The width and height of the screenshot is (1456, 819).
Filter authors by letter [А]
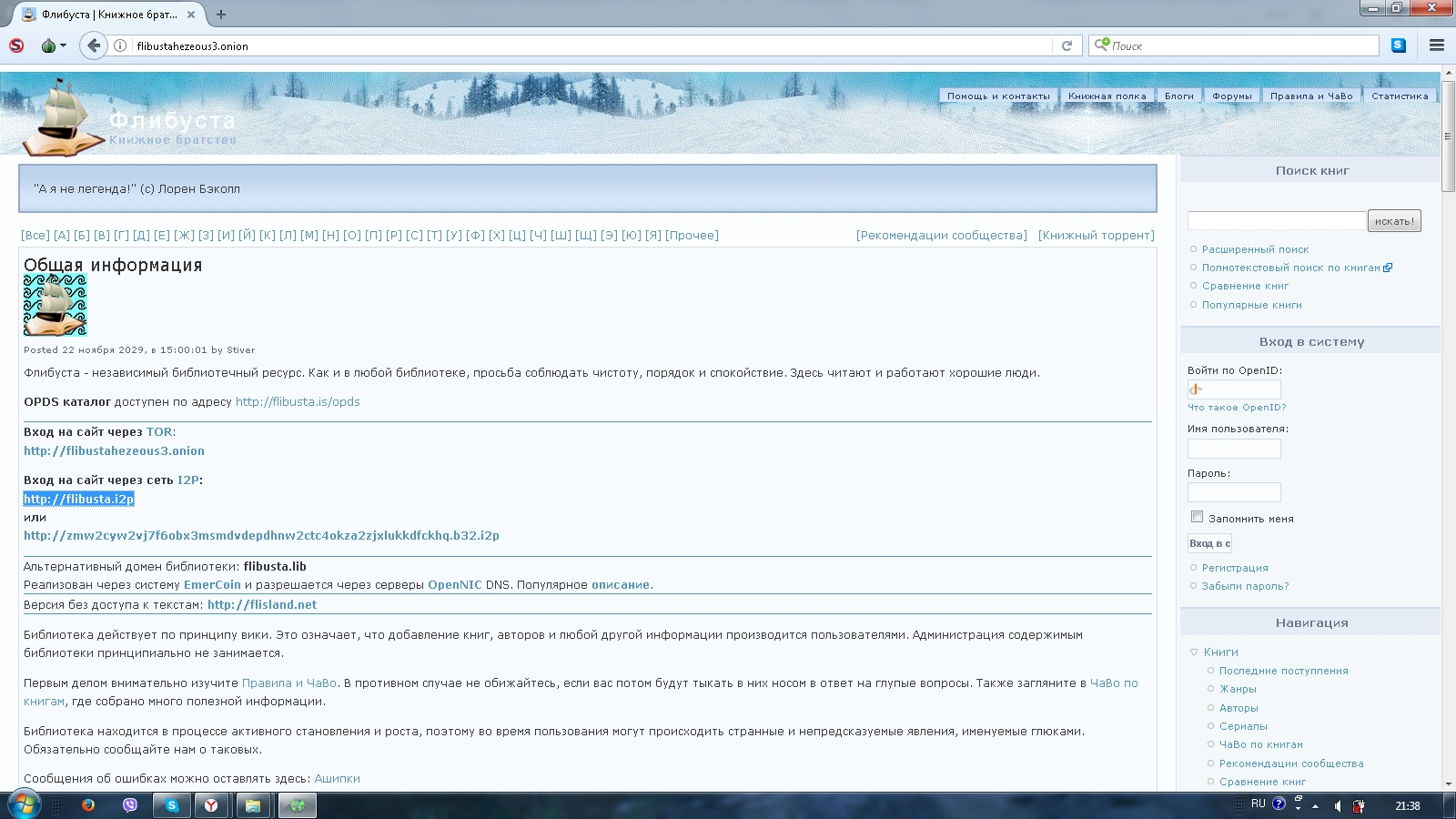[x=62, y=235]
